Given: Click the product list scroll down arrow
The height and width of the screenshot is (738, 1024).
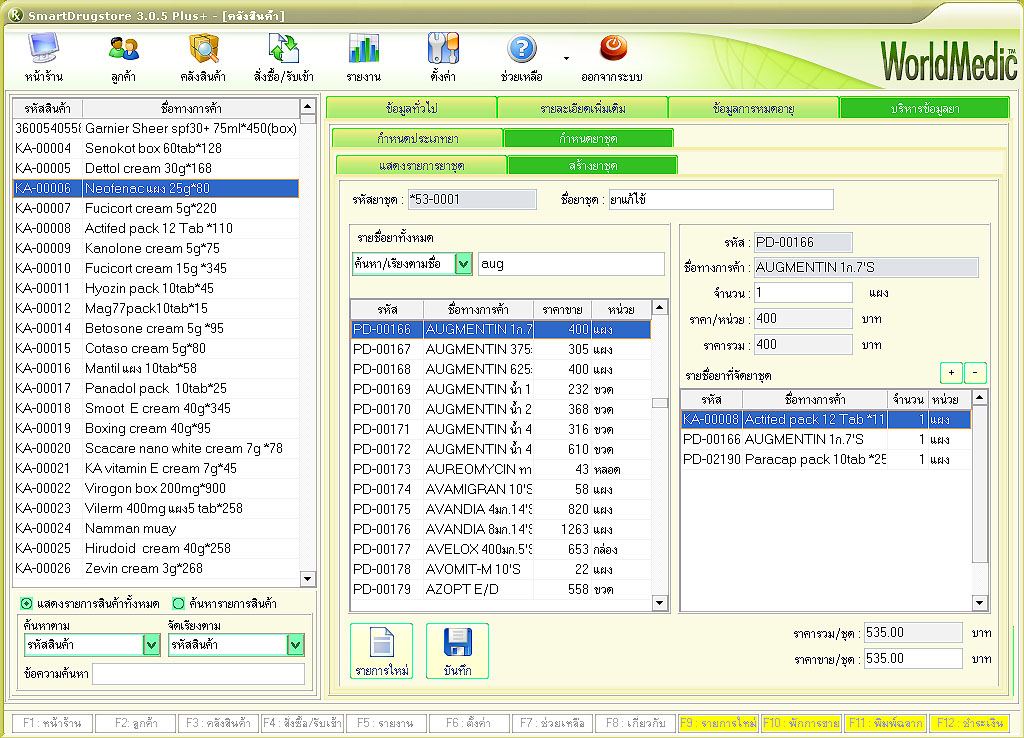Looking at the screenshot, I should 308,579.
